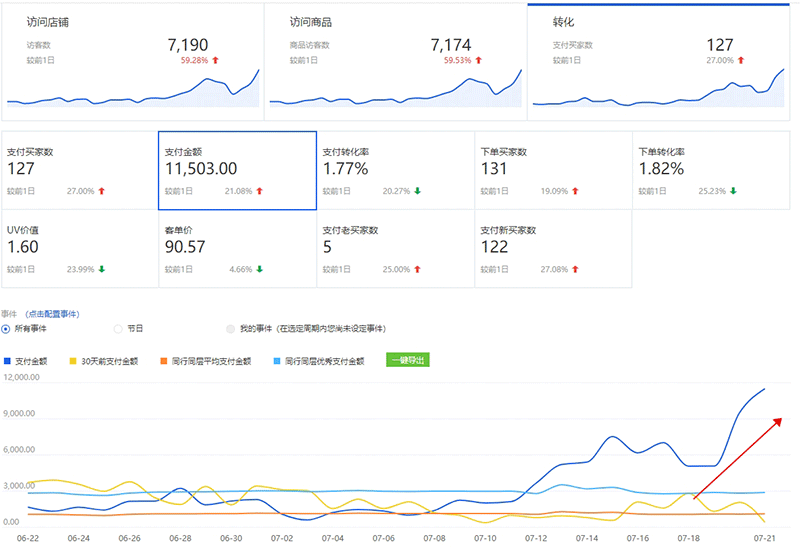The width and height of the screenshot is (800, 549).
Task: Select the 转化 tab
Action: tap(565, 20)
